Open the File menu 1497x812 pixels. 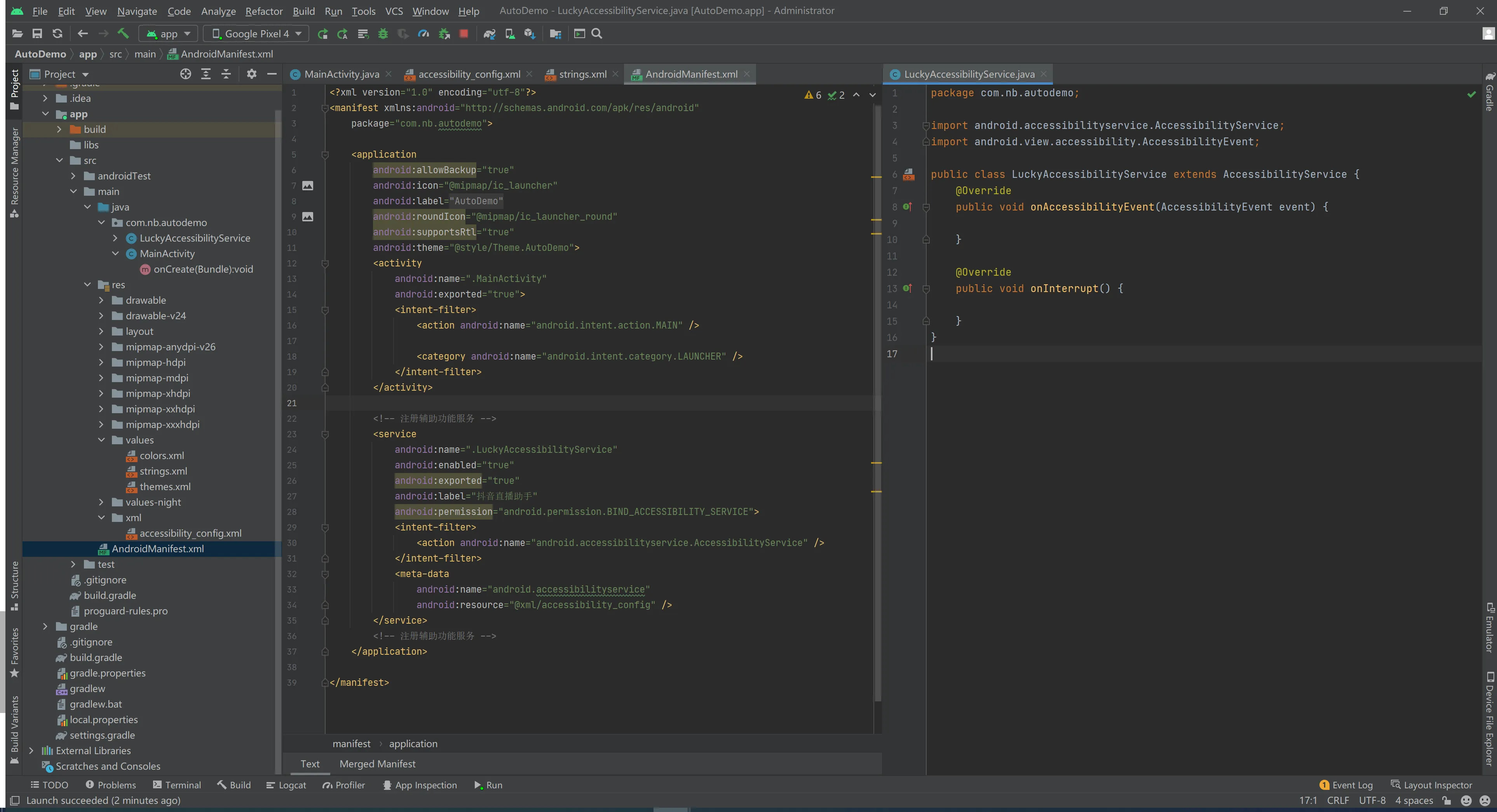point(40,11)
